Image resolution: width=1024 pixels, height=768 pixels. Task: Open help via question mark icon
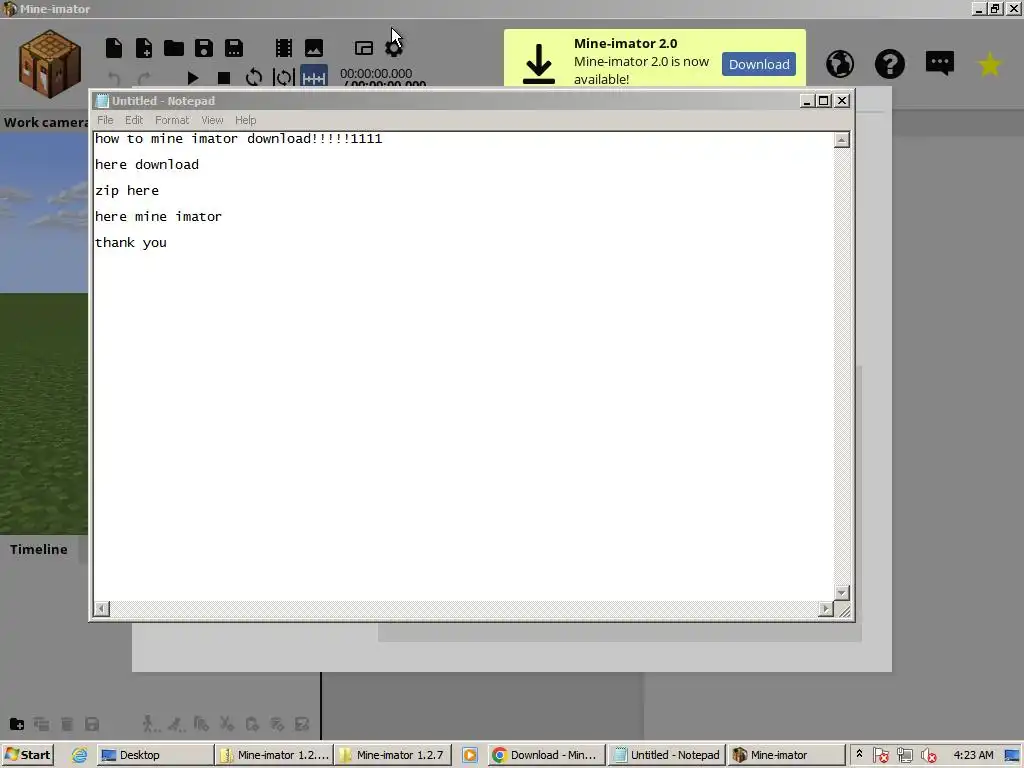(x=889, y=63)
